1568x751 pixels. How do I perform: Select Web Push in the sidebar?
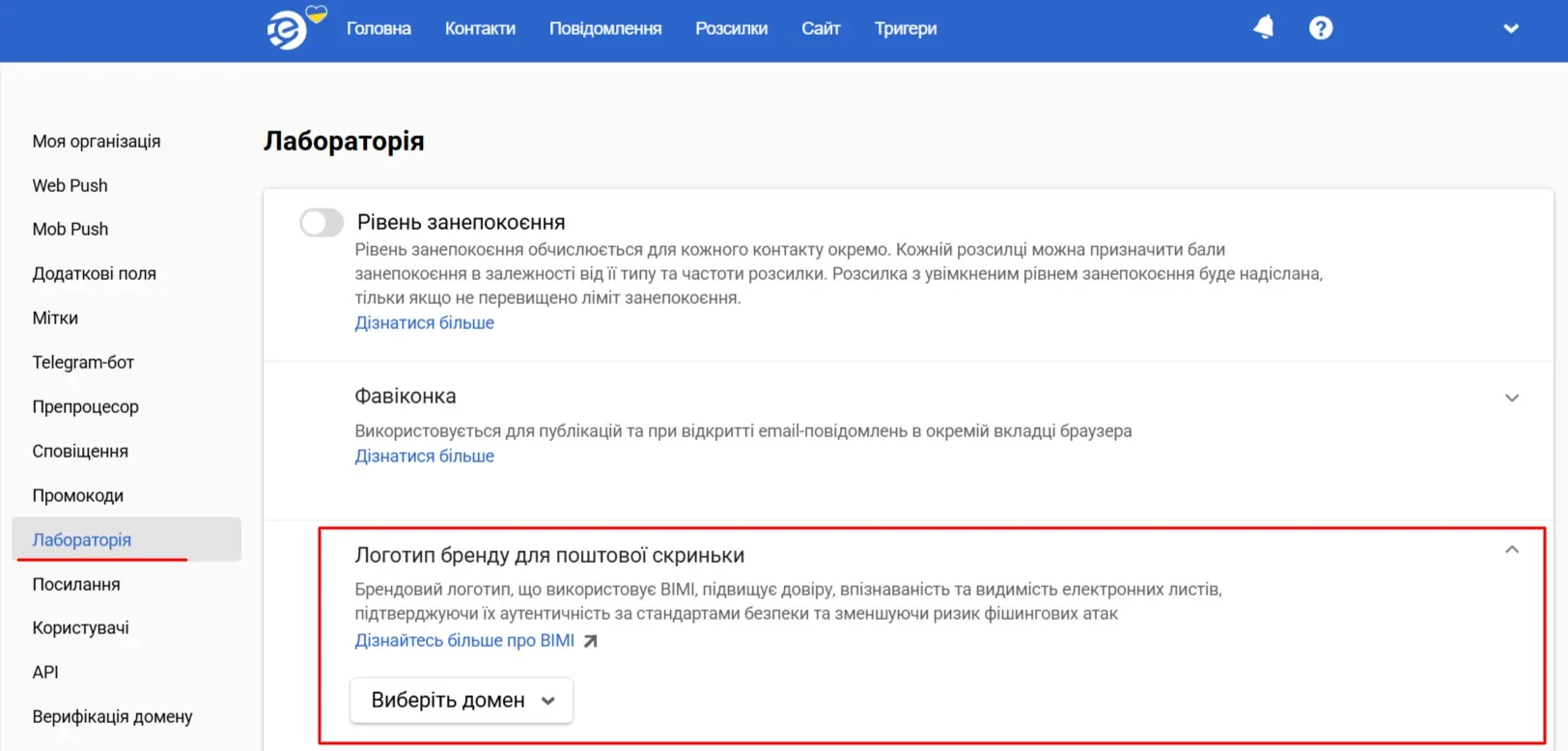pos(70,185)
